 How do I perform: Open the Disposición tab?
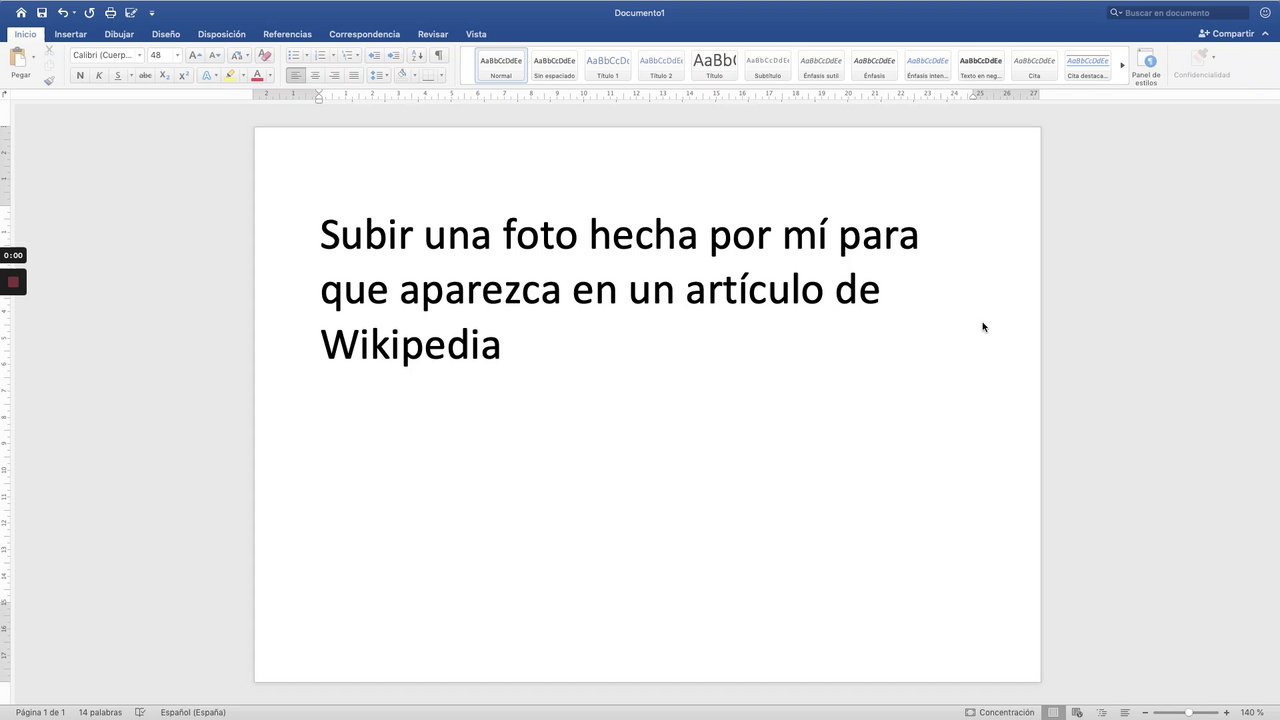(221, 34)
